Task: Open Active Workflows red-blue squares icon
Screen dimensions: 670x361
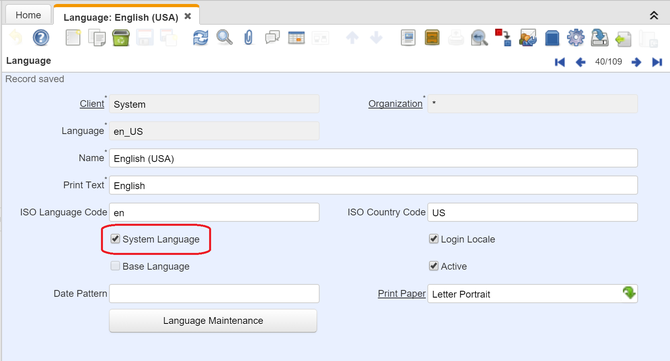Action: coord(503,38)
